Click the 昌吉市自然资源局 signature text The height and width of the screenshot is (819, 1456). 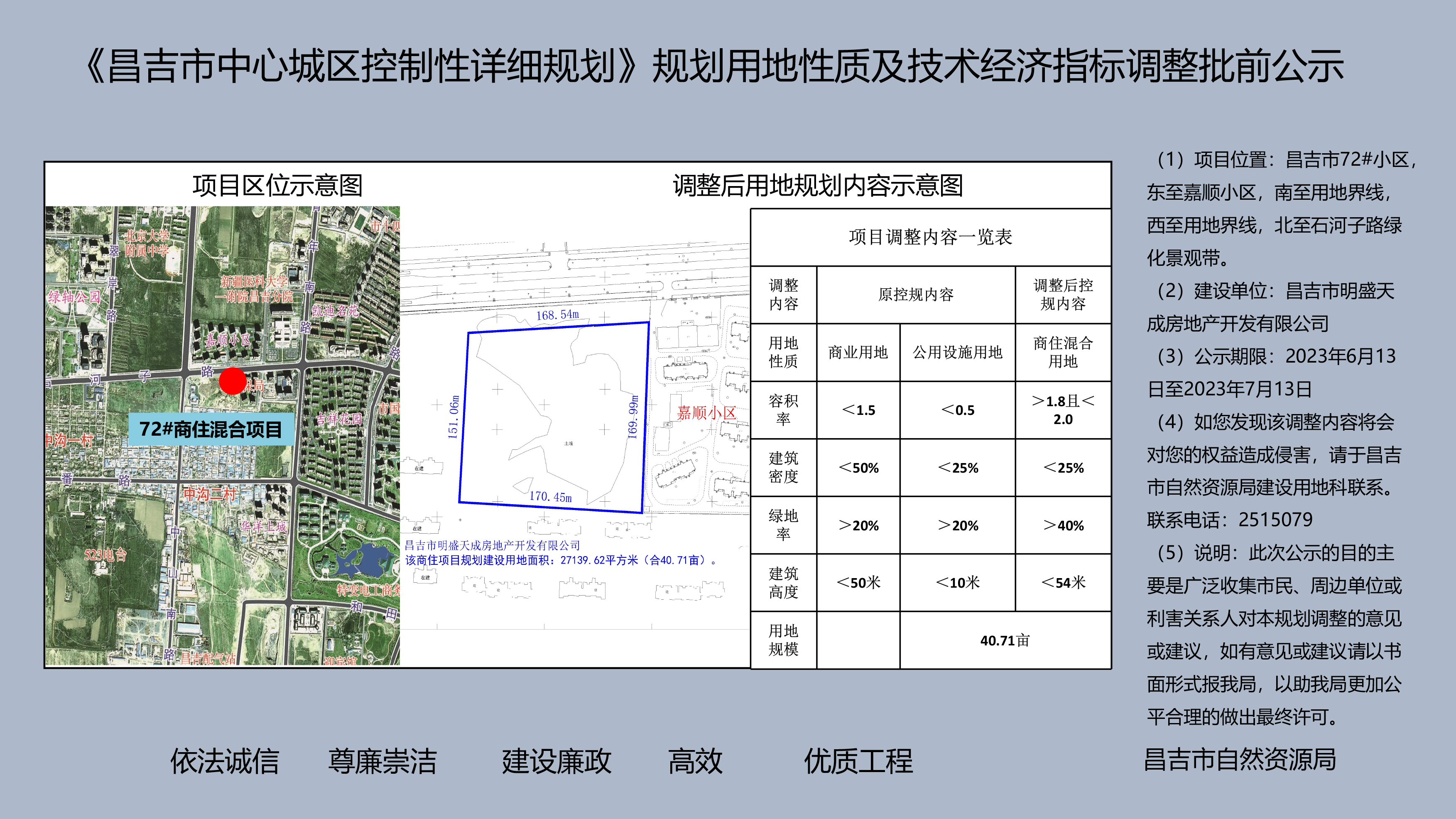[x=1240, y=759]
